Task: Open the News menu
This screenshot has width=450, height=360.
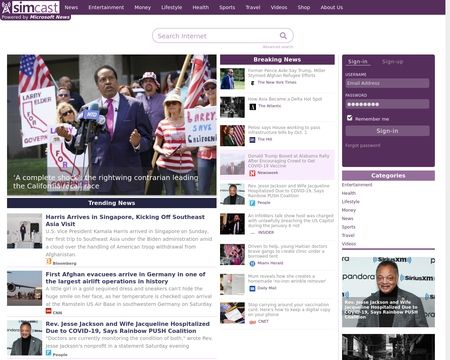Action: click(71, 7)
